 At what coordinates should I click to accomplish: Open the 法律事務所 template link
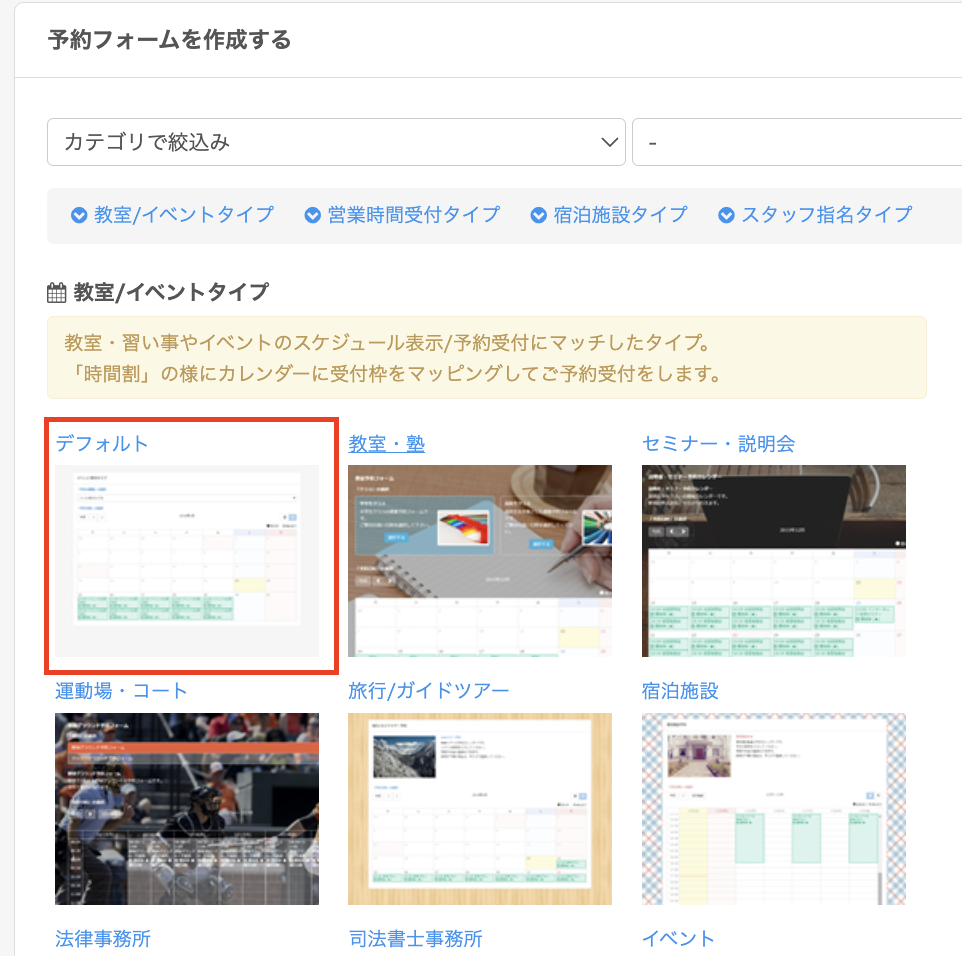tap(103, 939)
